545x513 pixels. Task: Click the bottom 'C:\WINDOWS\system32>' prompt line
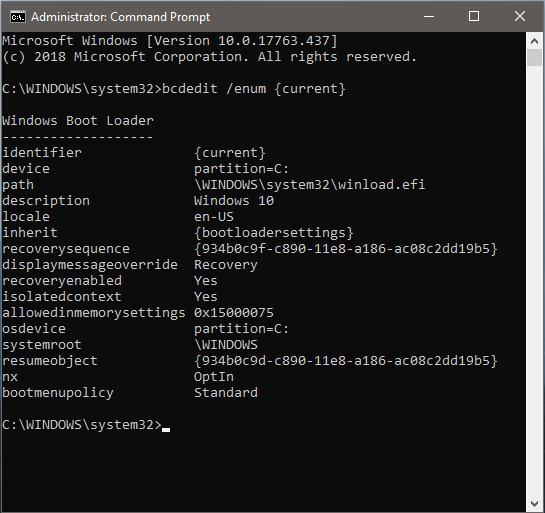coord(82,424)
